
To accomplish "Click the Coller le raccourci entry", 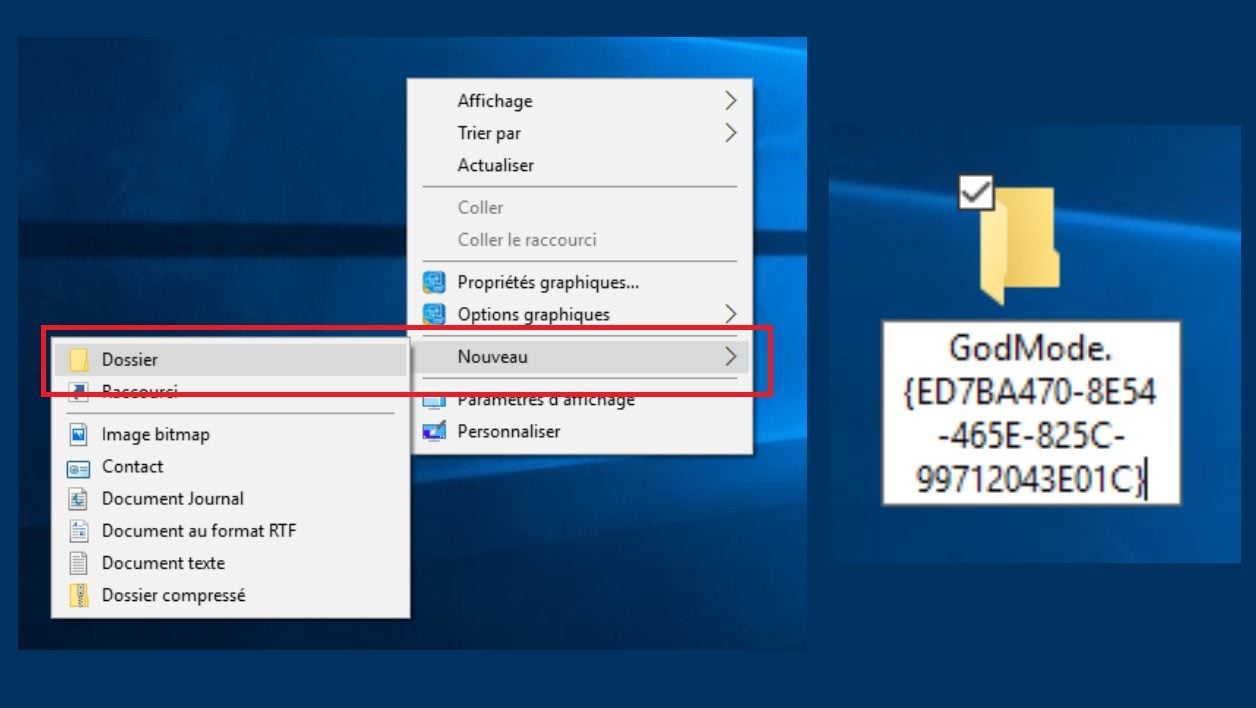I will (526, 240).
